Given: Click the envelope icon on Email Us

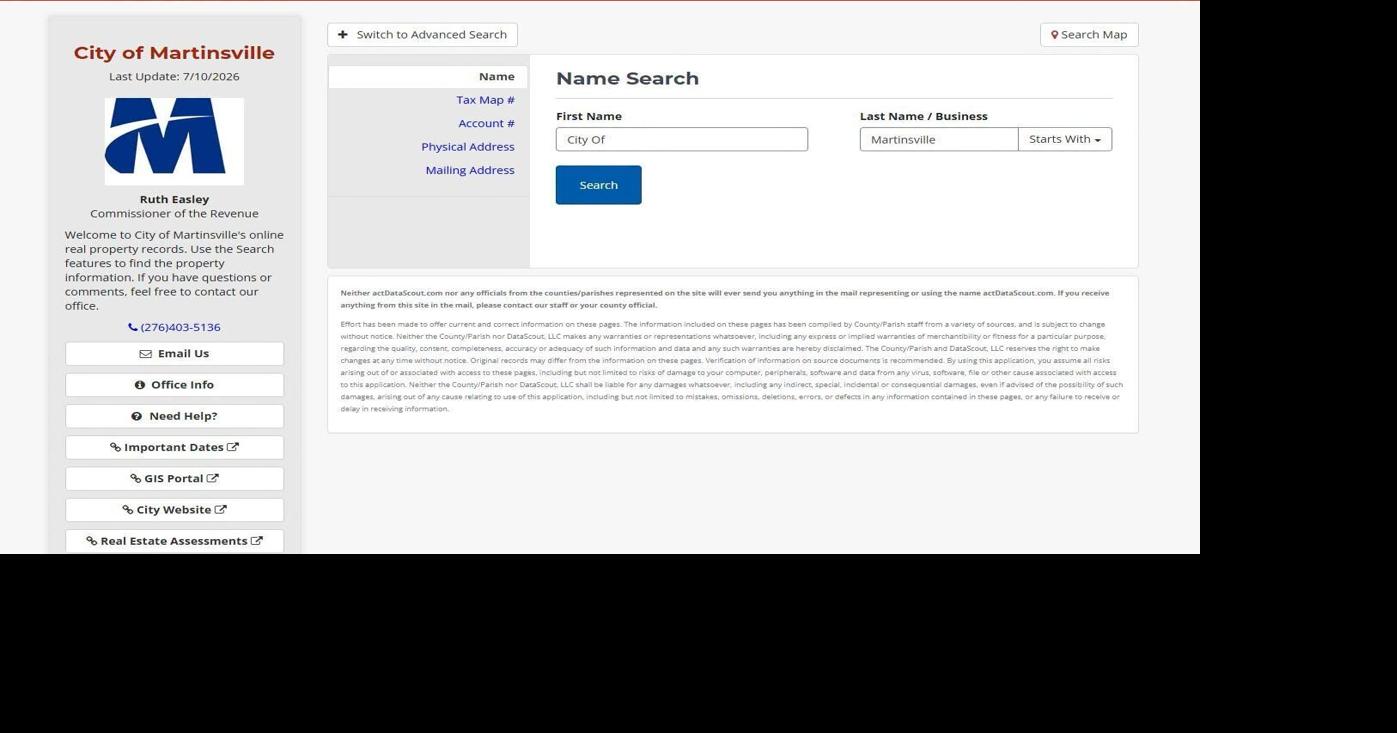Looking at the screenshot, I should tap(145, 354).
